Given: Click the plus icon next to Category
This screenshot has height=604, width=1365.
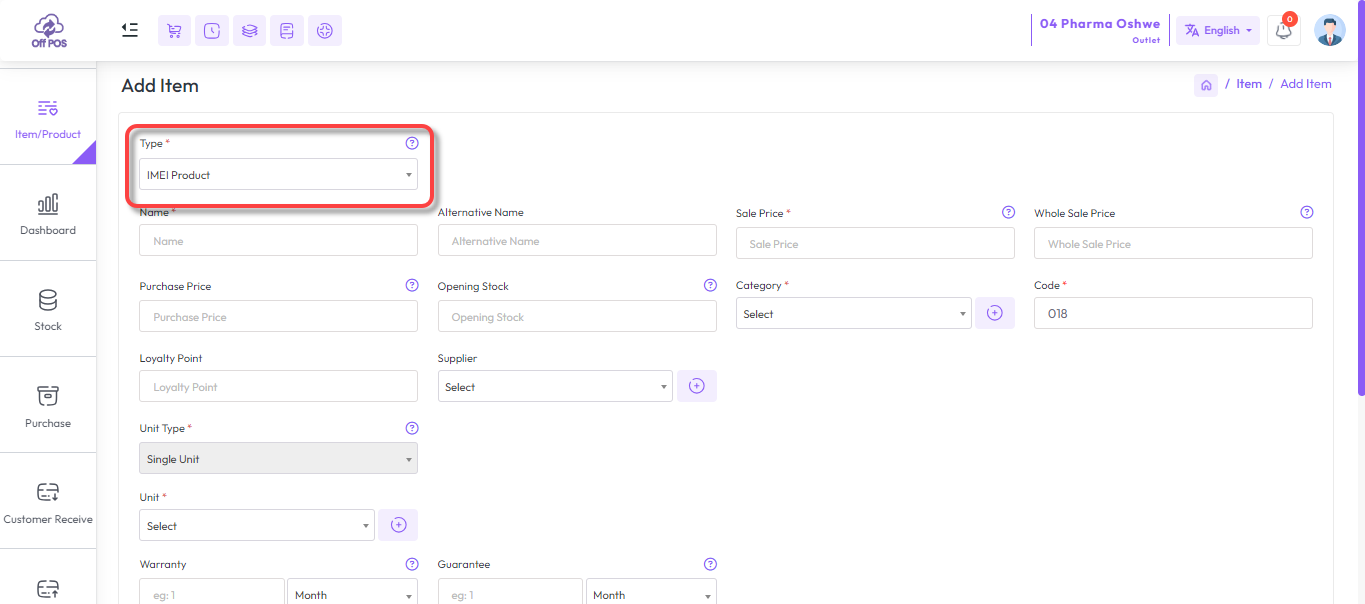Looking at the screenshot, I should click(x=994, y=314).
